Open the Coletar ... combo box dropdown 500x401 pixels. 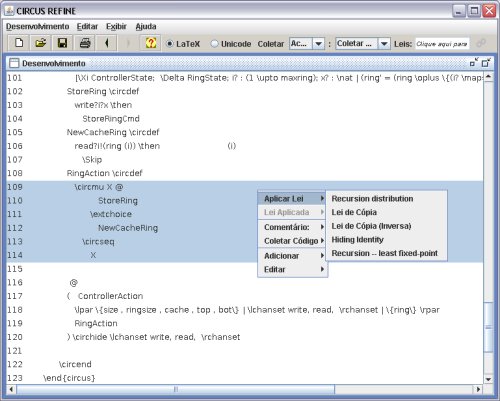pyautogui.click(x=384, y=44)
